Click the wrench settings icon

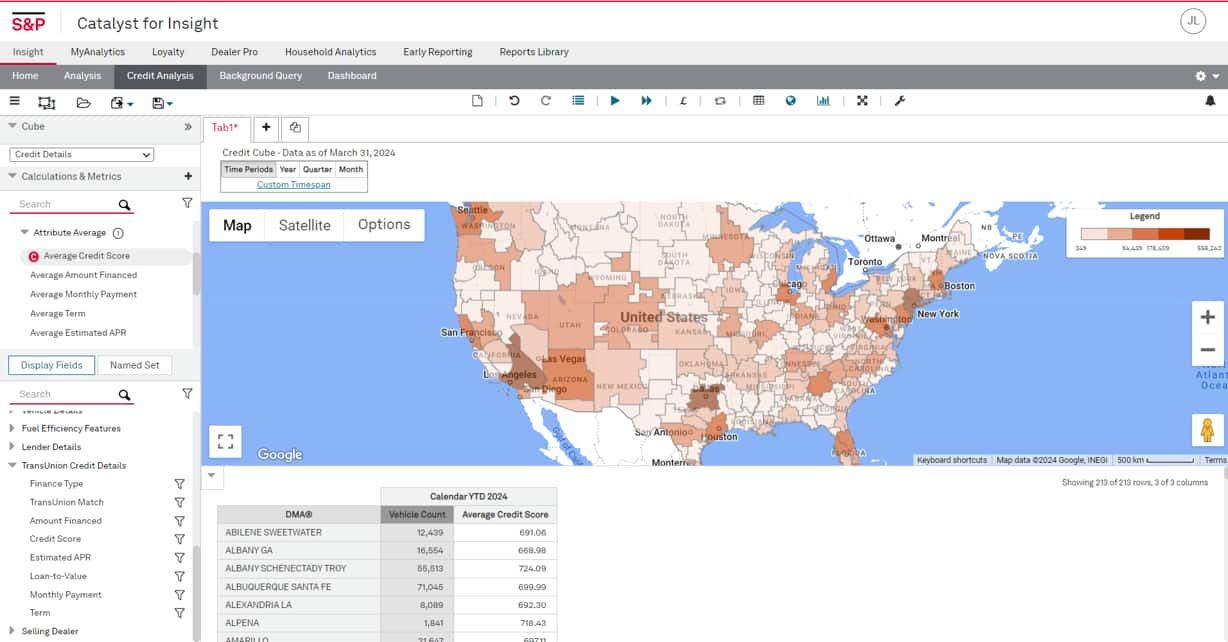(x=899, y=101)
